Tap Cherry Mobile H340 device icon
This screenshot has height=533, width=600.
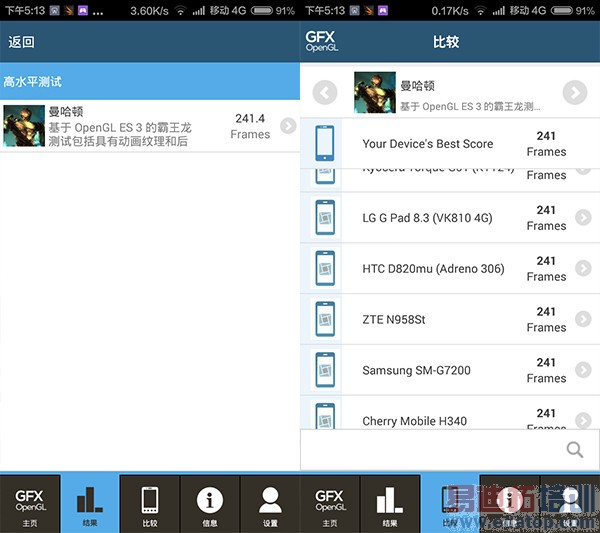pyautogui.click(x=325, y=416)
